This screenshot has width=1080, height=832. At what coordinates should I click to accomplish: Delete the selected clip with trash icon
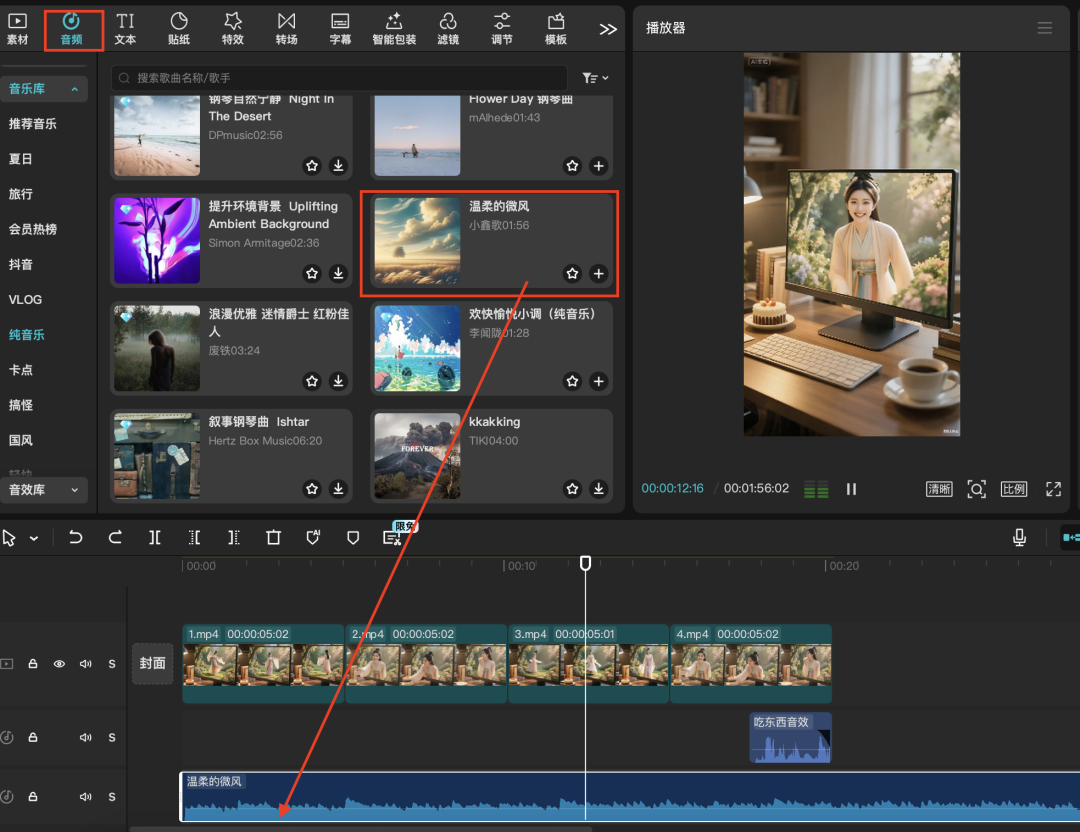(273, 538)
